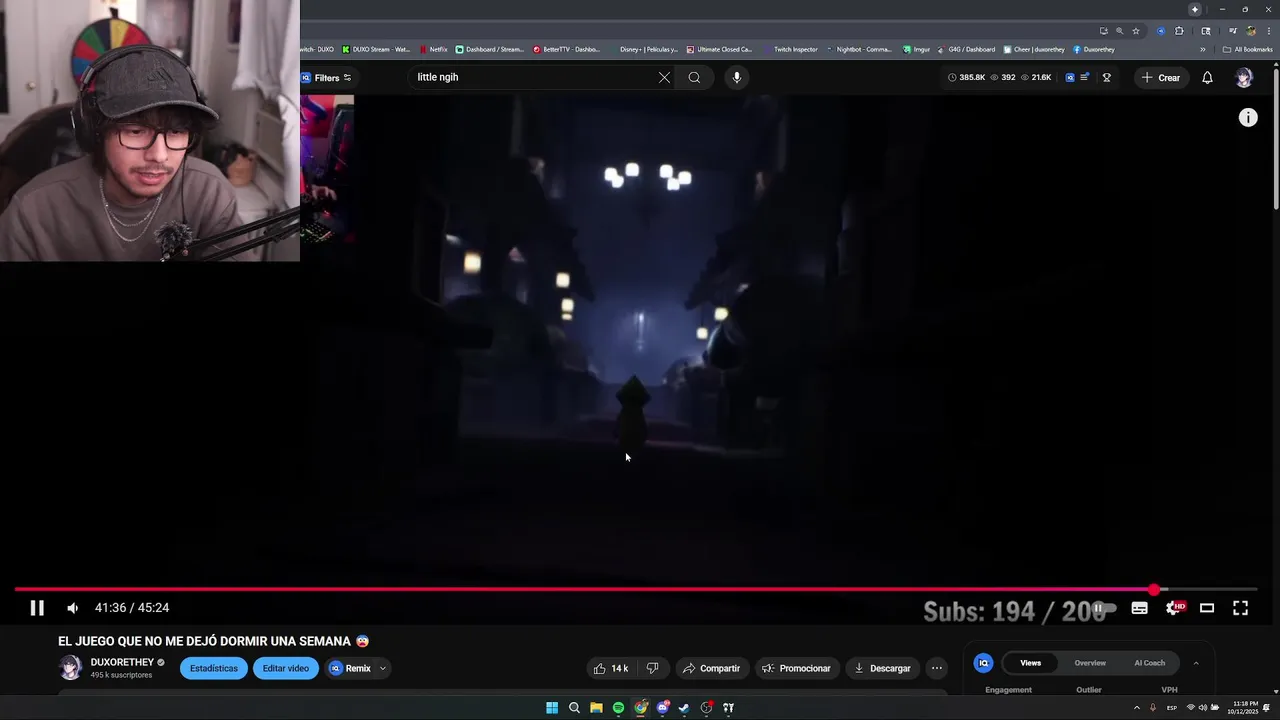Viewport: 1280px width, 720px height.
Task: Open Discord from the taskbar
Action: pyautogui.click(x=662, y=708)
